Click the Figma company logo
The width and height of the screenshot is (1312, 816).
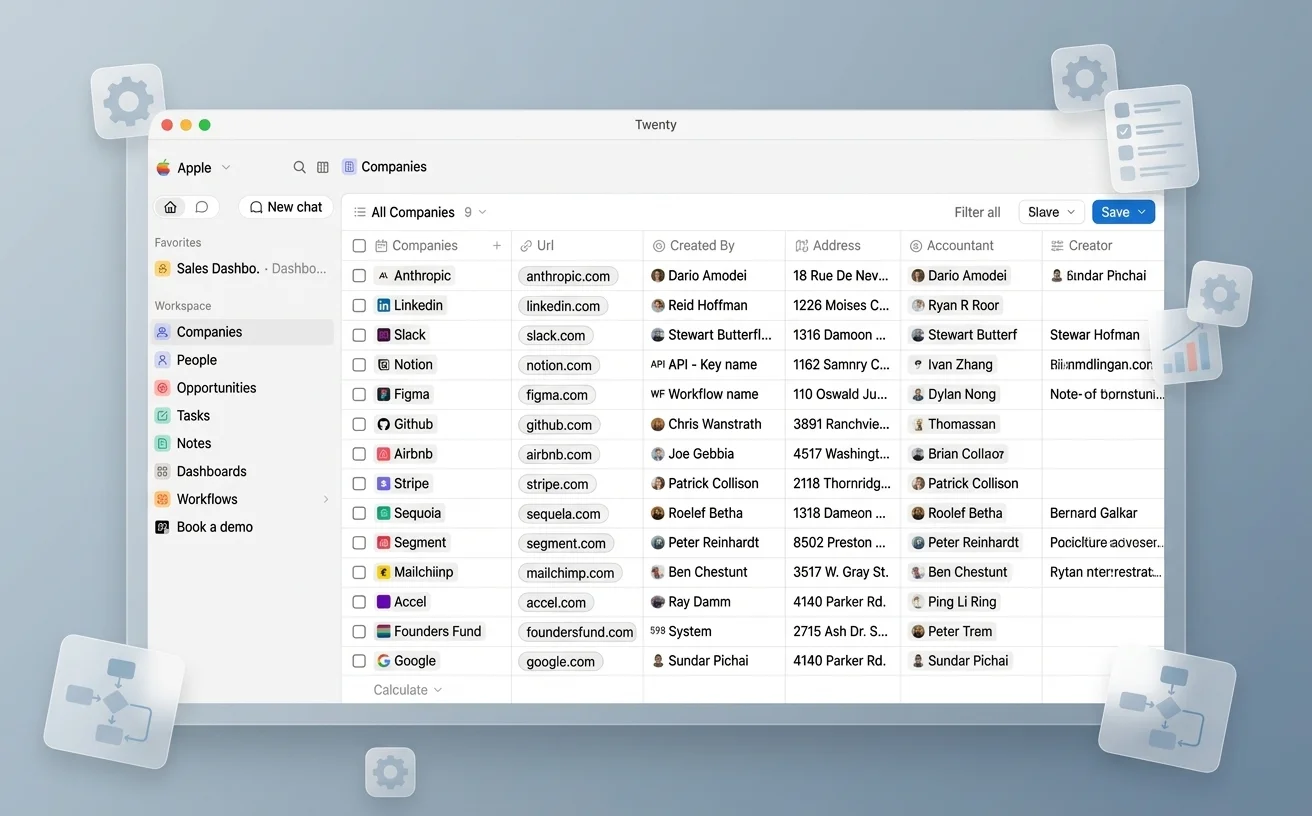pyautogui.click(x=383, y=394)
